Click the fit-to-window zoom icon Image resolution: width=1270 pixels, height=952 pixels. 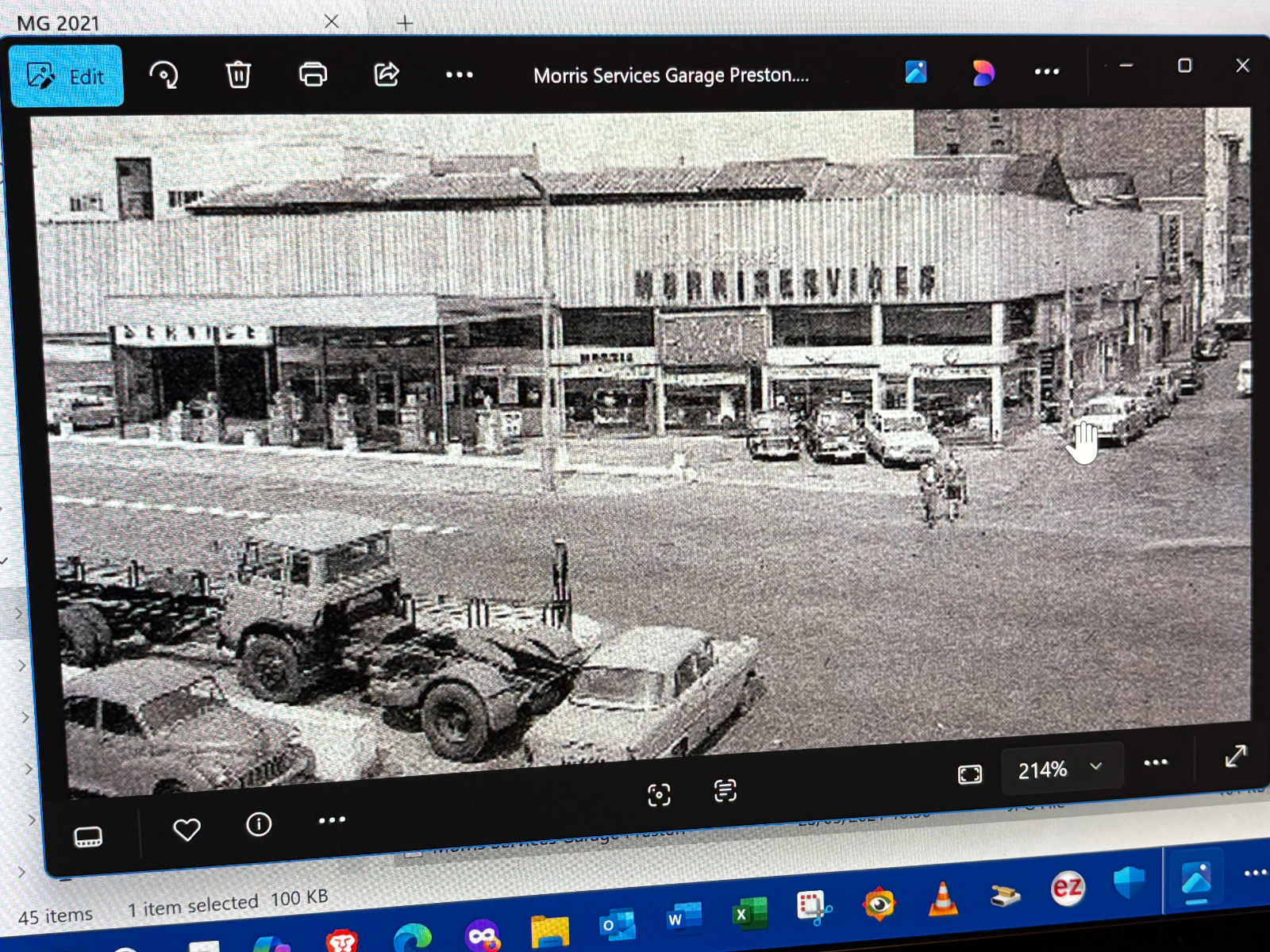click(x=970, y=774)
